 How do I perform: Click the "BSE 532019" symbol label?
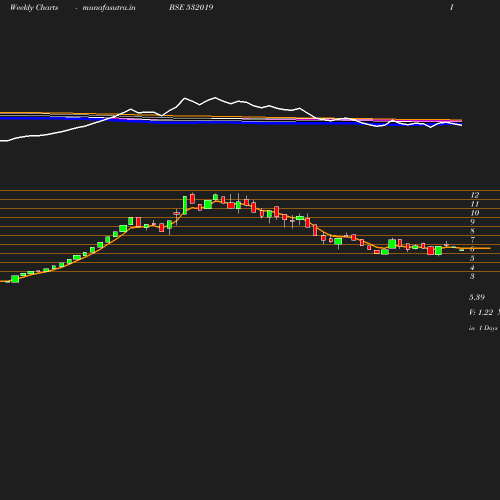click(x=191, y=7)
